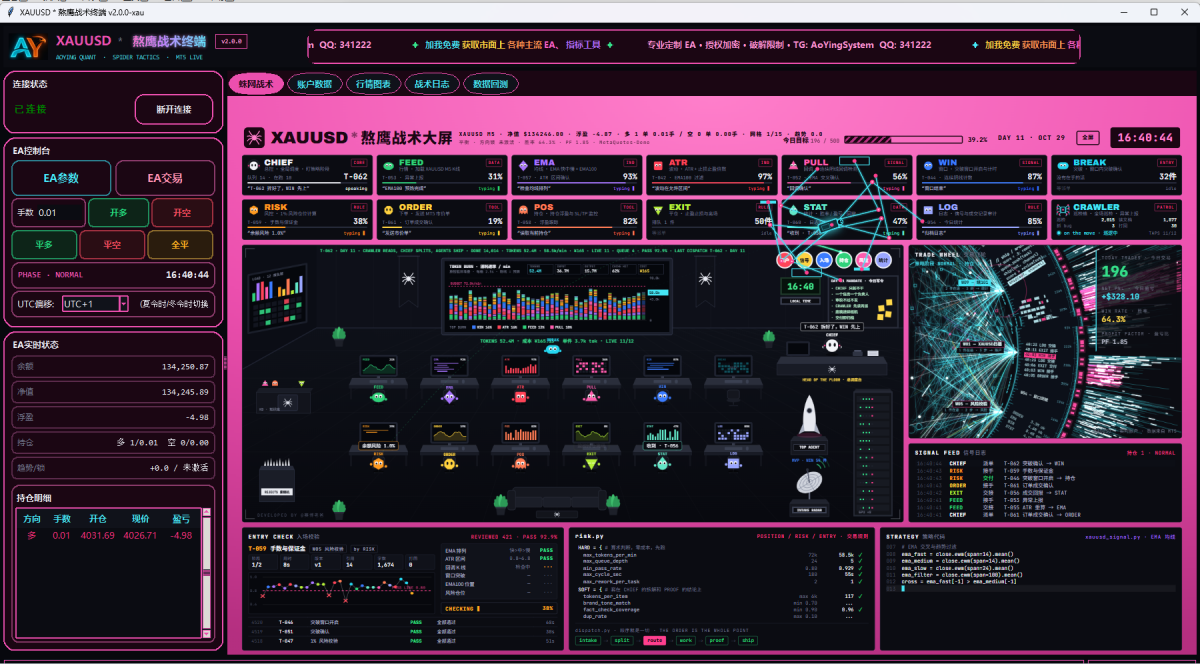Click the AY logo in the header
1200x664 pixels.
coord(27,47)
